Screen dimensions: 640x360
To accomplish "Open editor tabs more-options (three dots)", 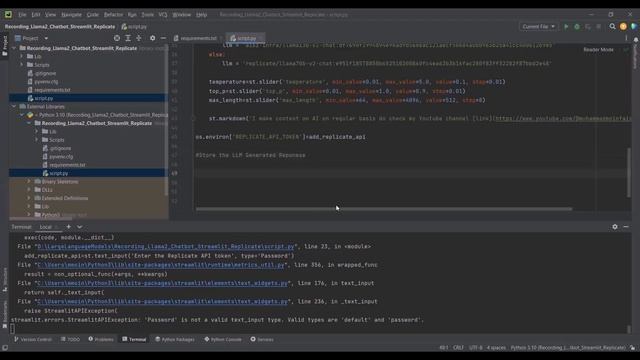I will point(626,38).
